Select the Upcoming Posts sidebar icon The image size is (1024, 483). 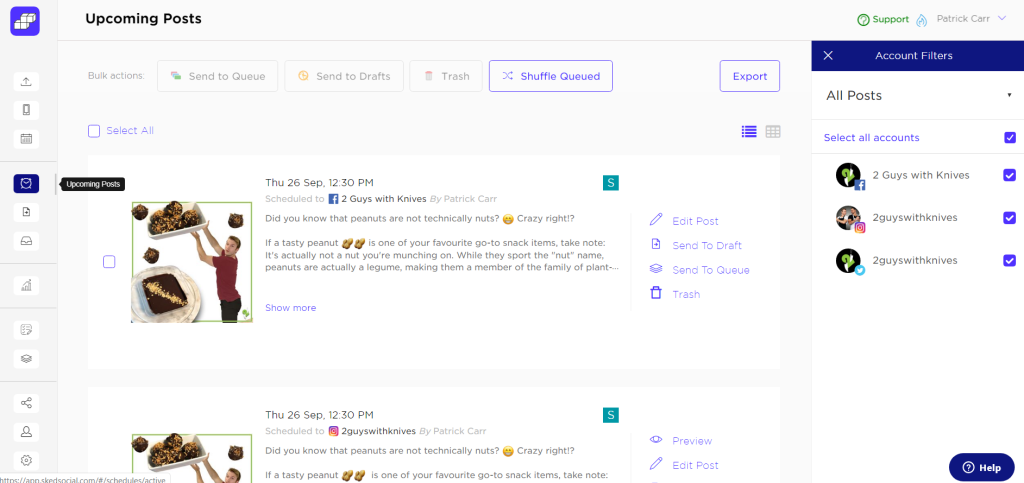(x=26, y=183)
